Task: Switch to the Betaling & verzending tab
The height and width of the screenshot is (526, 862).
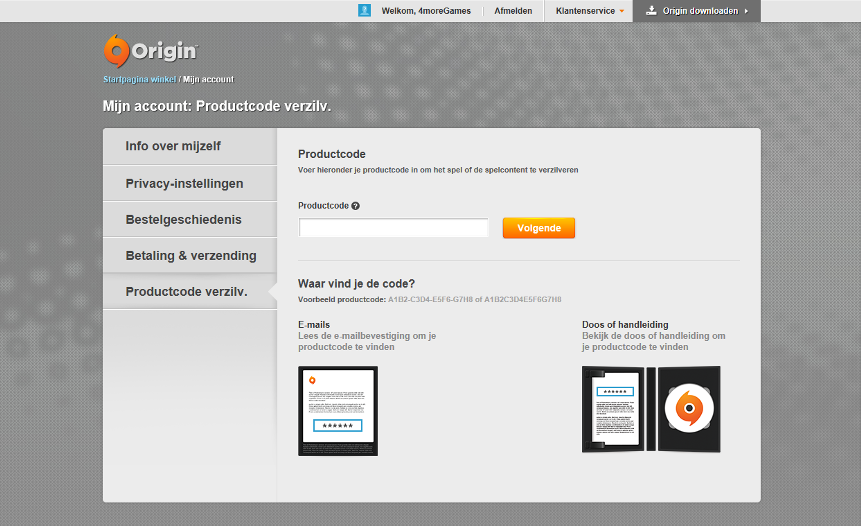Action: [x=190, y=256]
